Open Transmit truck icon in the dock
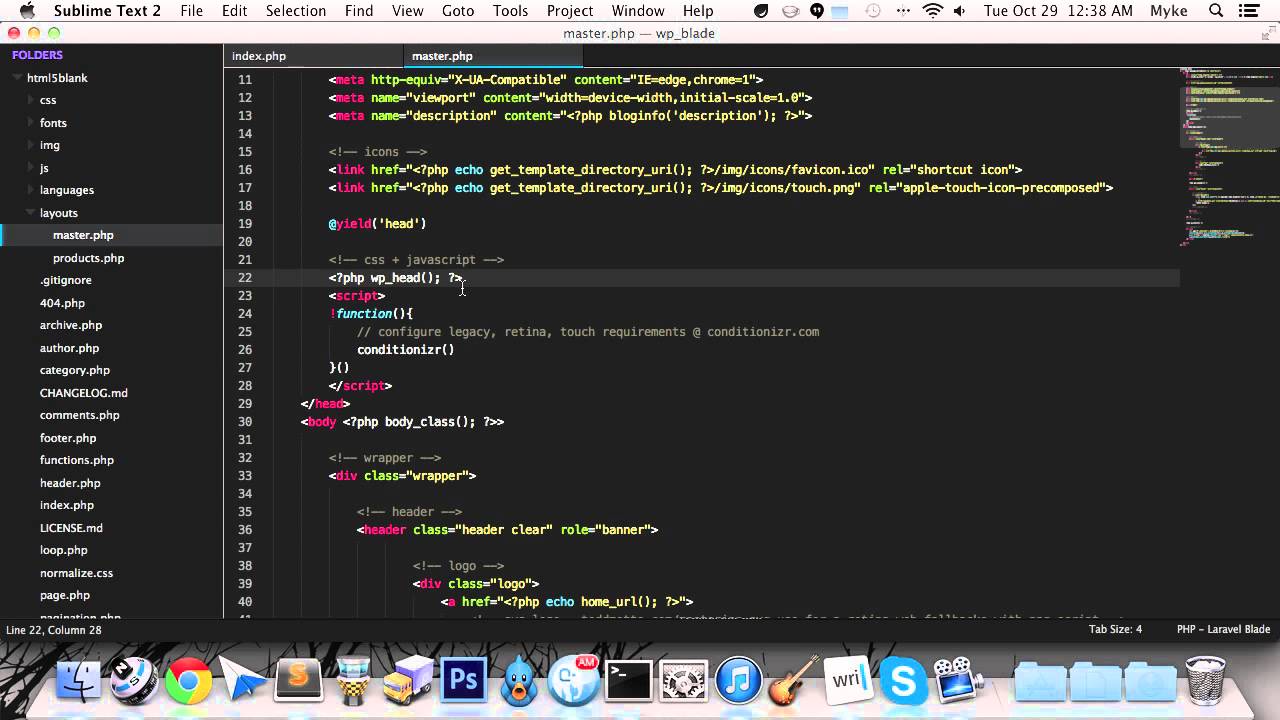The image size is (1280, 720). 407,682
